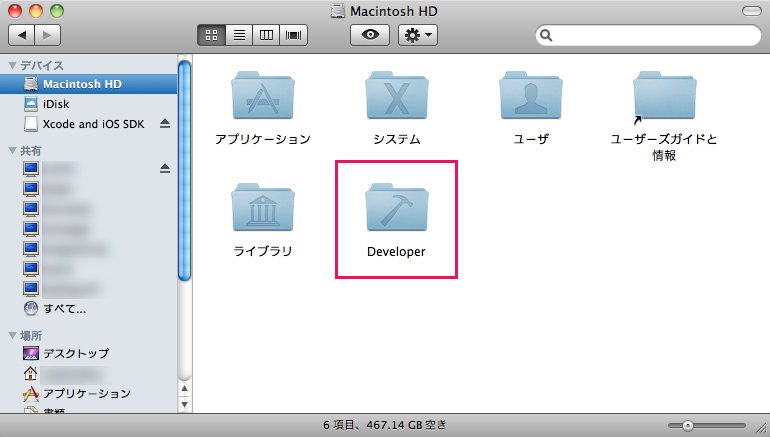This screenshot has height=437, width=770.
Task: Click the すべて… globe icon
Action: pyautogui.click(x=30, y=308)
